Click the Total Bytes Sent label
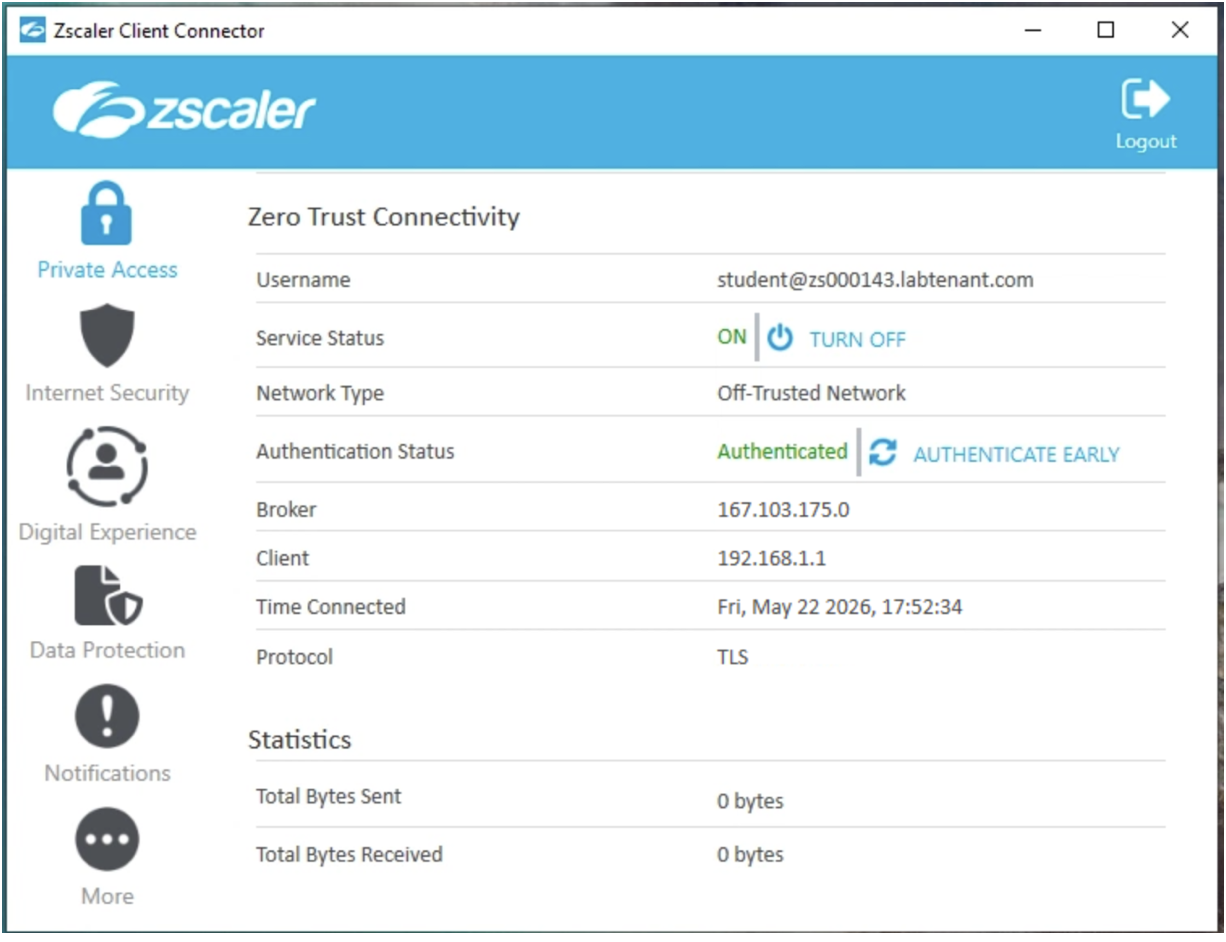Screen dimensions: 1226x942 328,797
